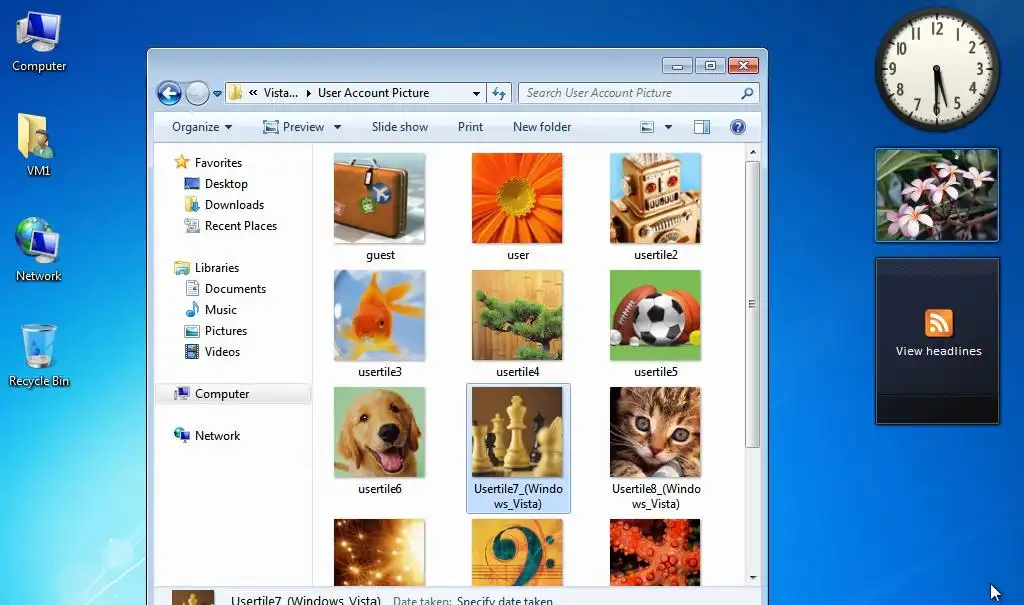The width and height of the screenshot is (1024, 605).
Task: Click the Change your view icon
Action: point(647,127)
